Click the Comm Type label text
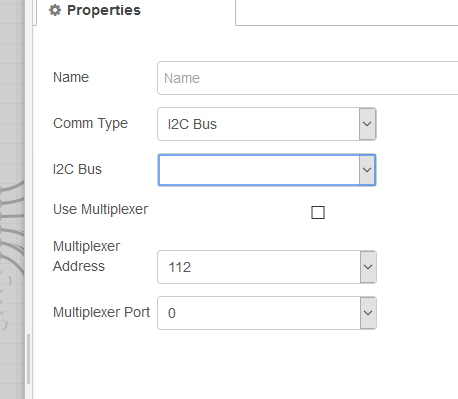 (x=90, y=124)
